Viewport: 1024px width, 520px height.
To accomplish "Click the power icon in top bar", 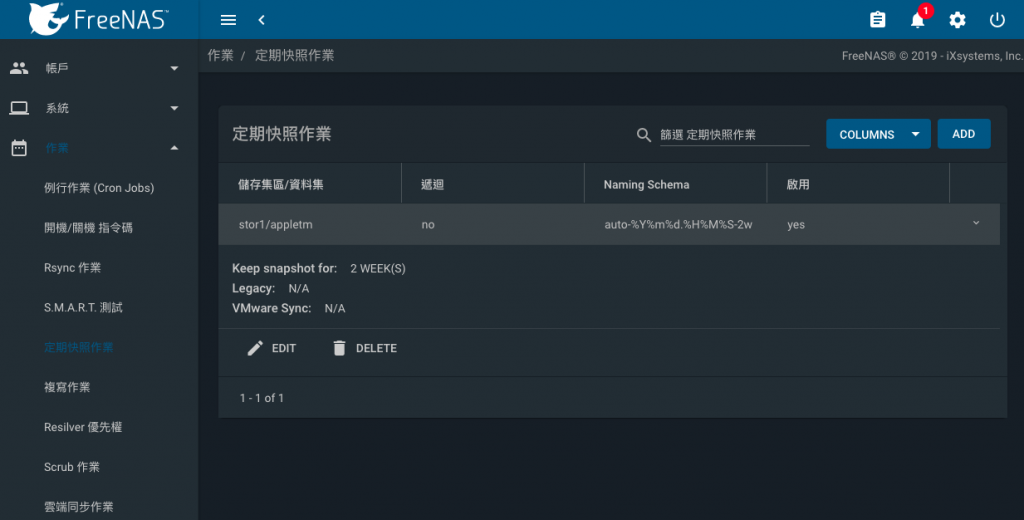I will pyautogui.click(x=997, y=20).
